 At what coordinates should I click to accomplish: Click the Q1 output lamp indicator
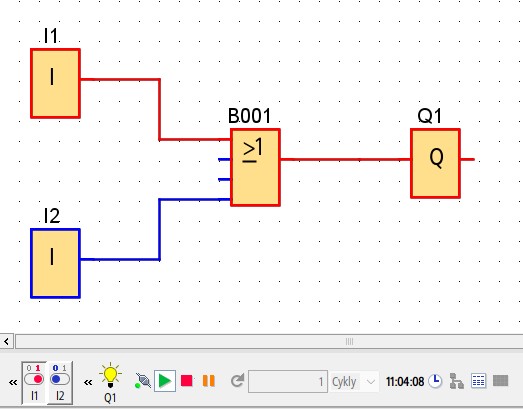[110, 375]
